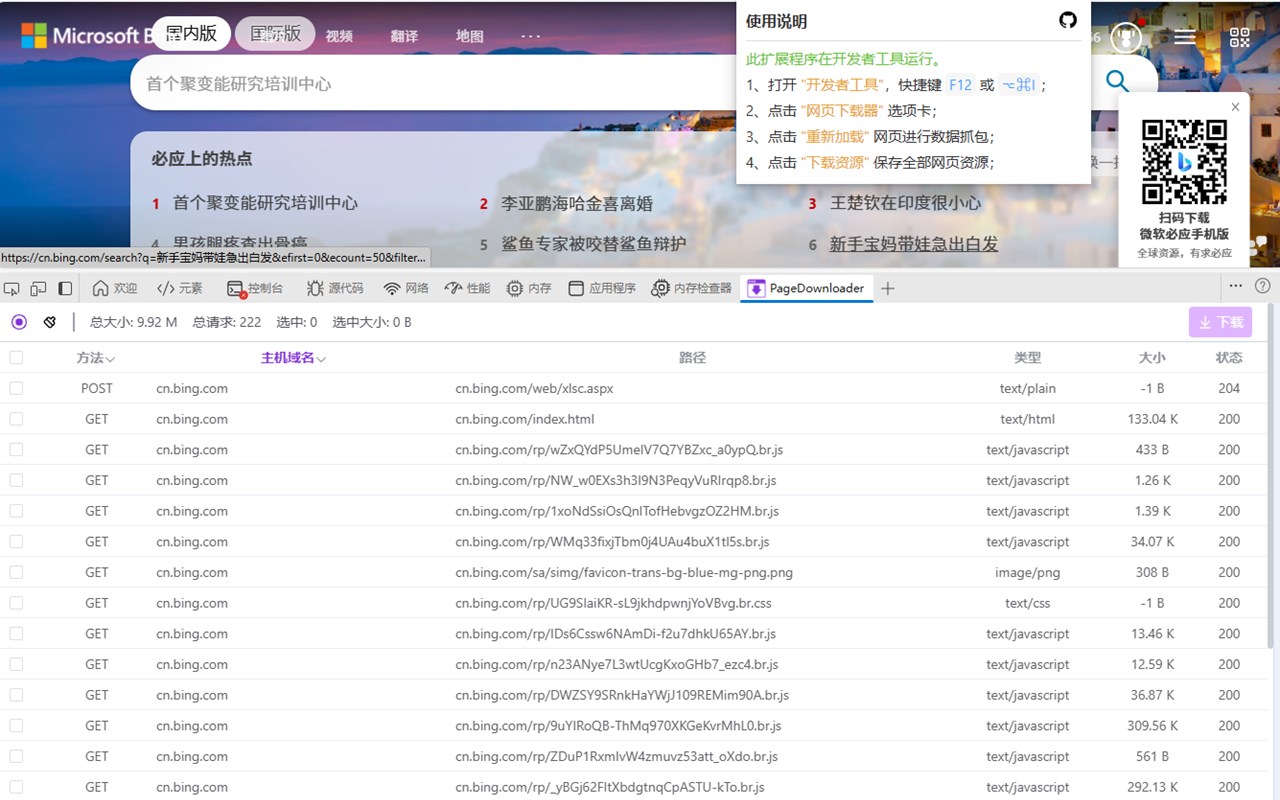Screen dimensions: 1280x800
Task: Open the rewards trophy icon
Action: pos(1126,37)
